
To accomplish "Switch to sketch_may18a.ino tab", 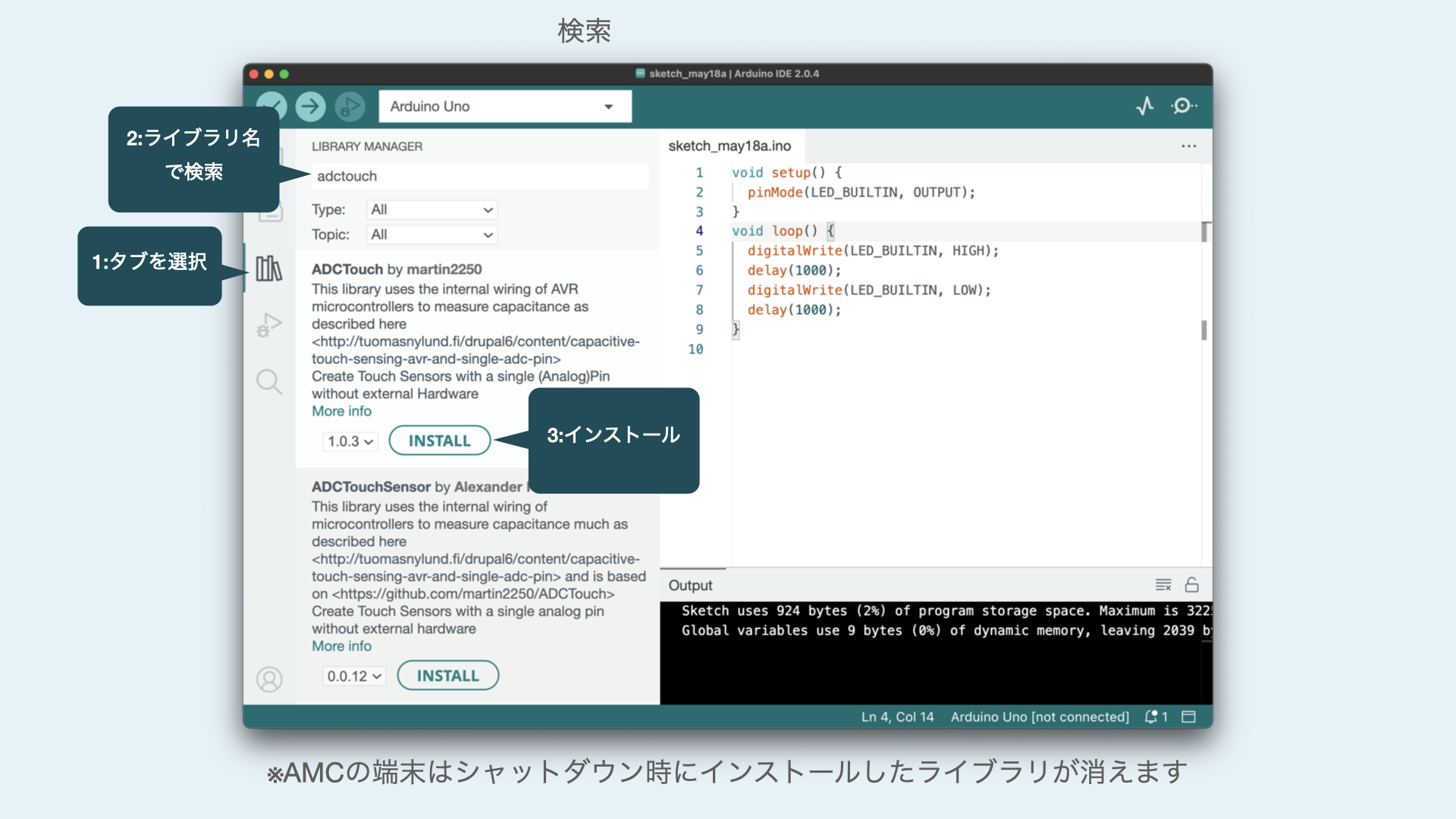I will (x=729, y=146).
